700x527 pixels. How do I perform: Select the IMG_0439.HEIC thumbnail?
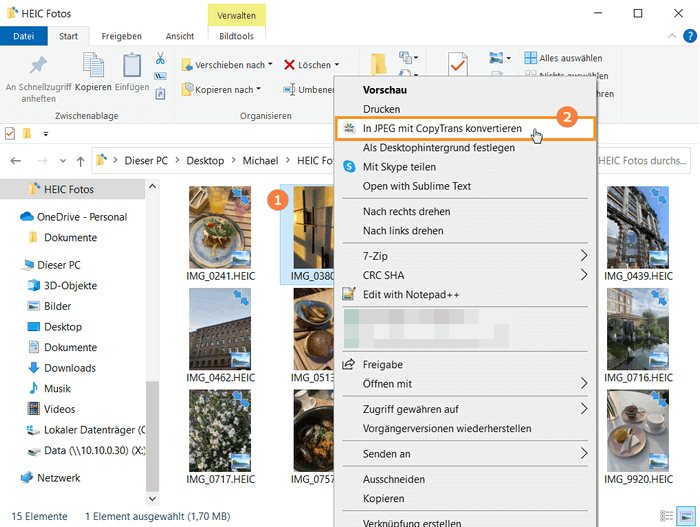click(x=638, y=227)
